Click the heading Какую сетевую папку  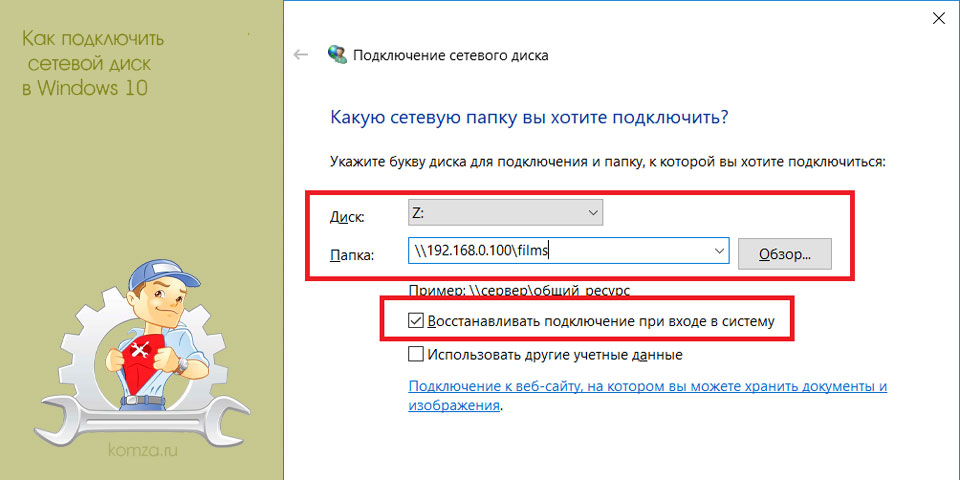529,117
